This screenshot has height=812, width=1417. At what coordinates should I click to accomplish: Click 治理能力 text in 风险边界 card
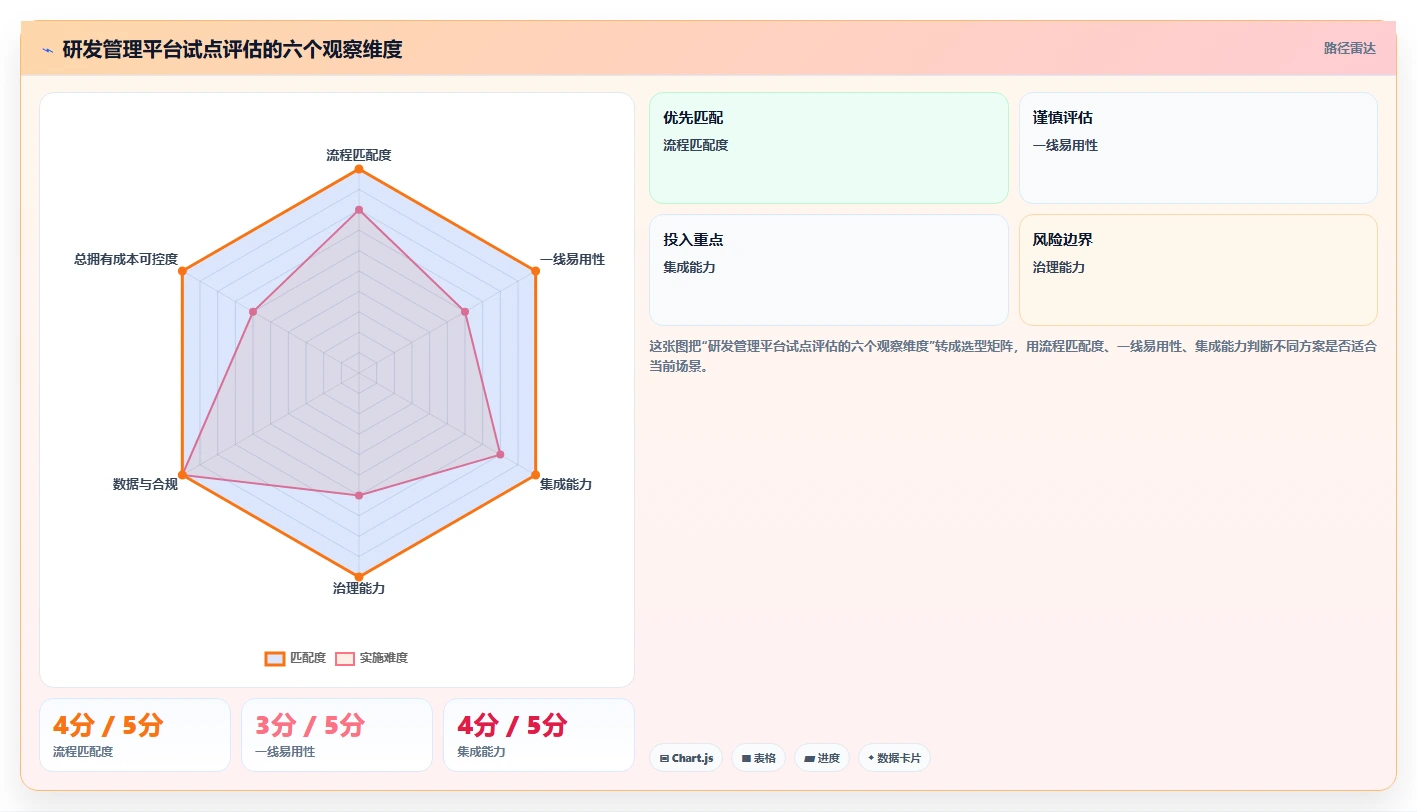(1059, 267)
